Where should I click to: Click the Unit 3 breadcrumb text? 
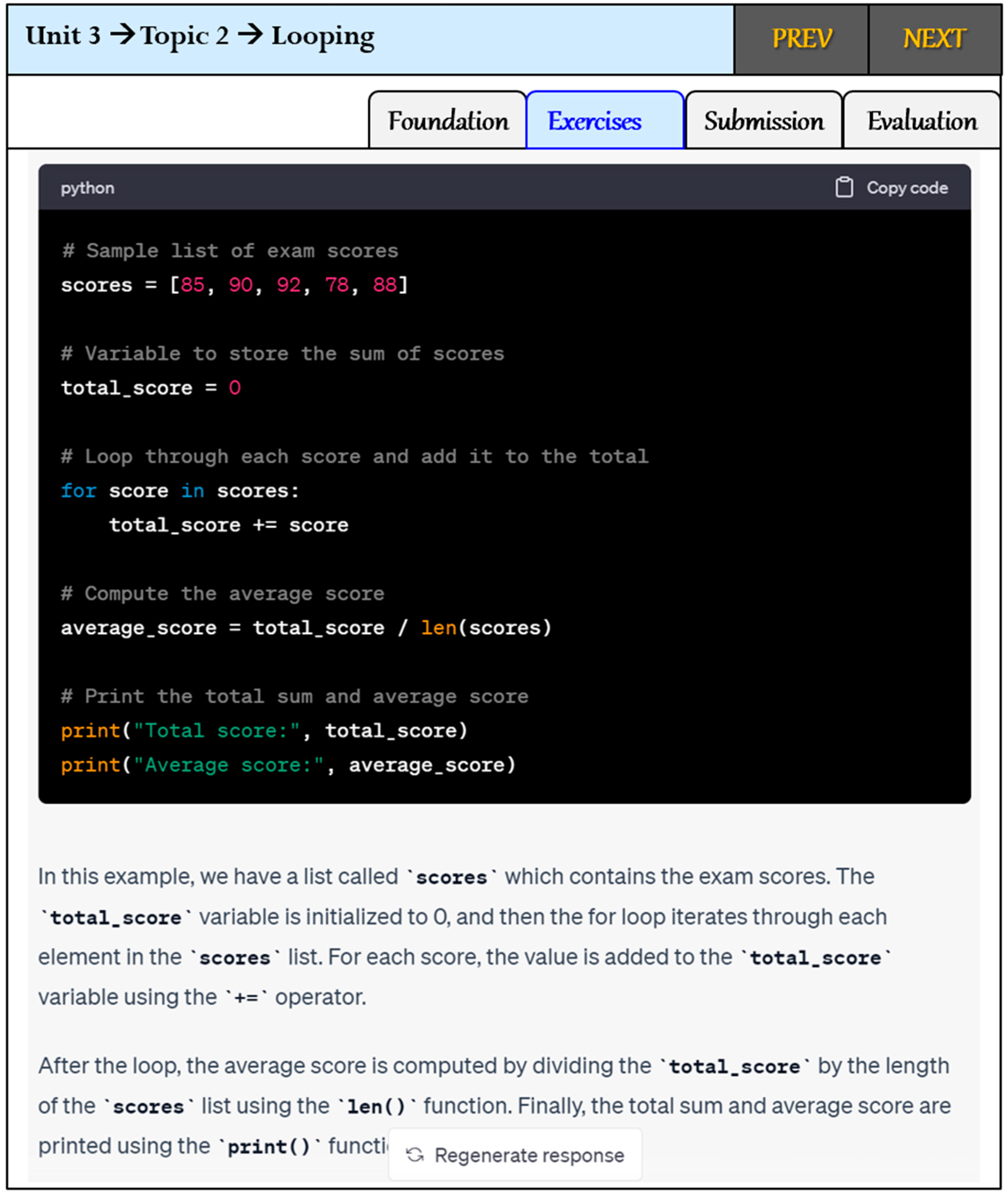coord(63,36)
